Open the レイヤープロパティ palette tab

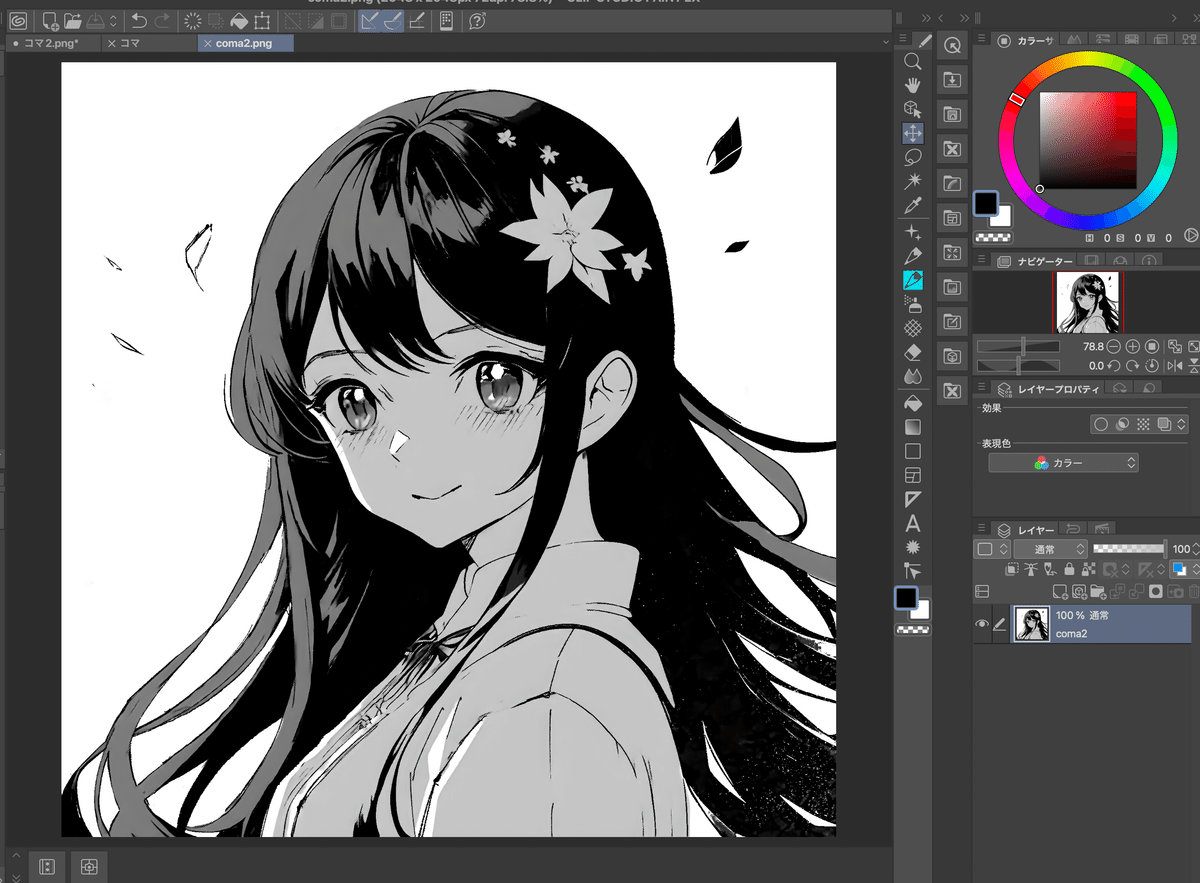(x=1048, y=389)
